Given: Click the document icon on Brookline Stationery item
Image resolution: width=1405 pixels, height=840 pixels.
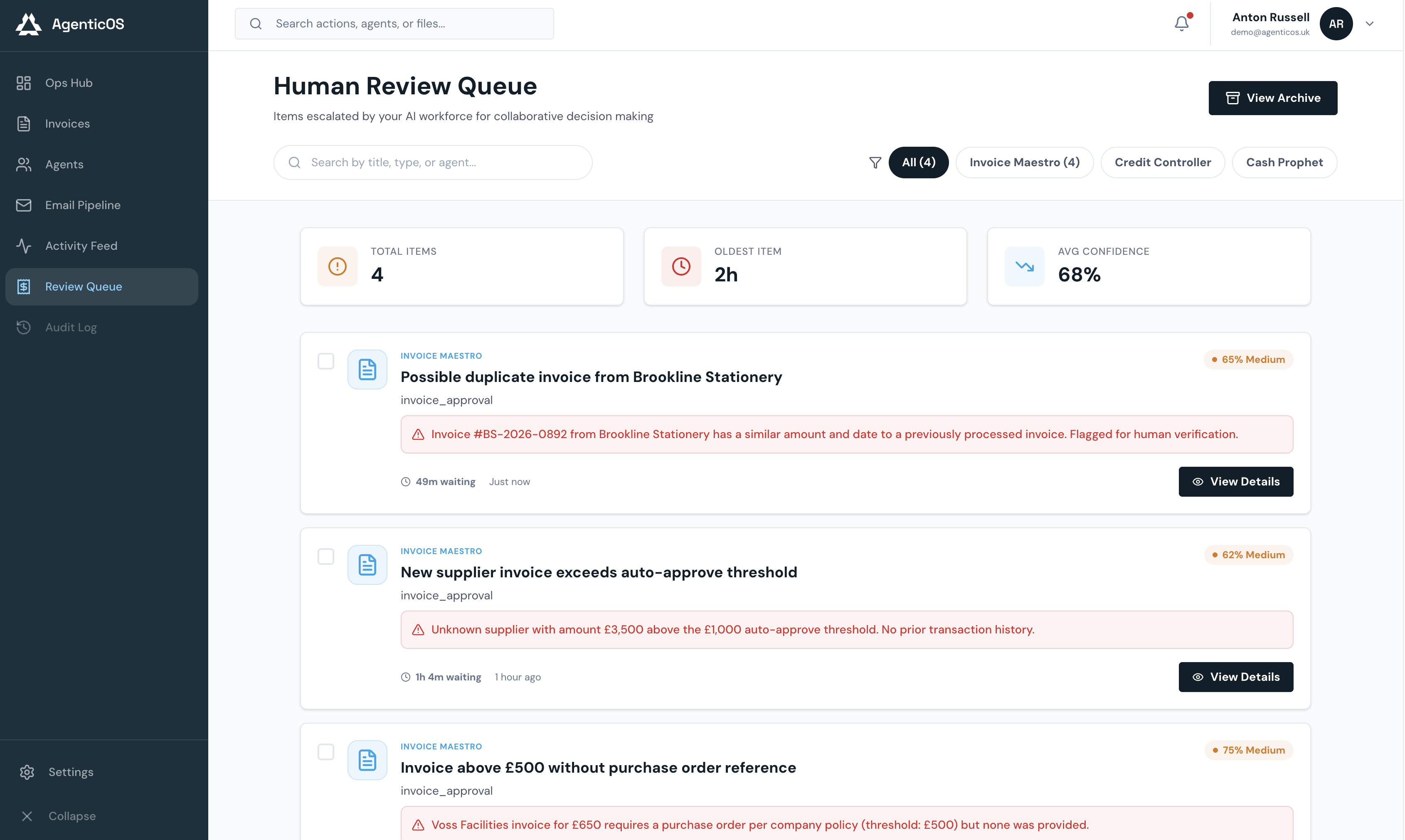Looking at the screenshot, I should (x=367, y=370).
